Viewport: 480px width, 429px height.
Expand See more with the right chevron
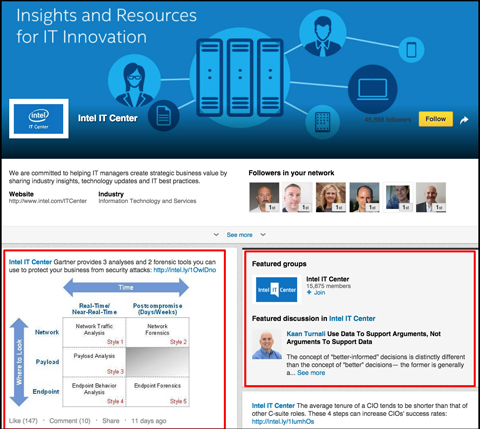point(263,235)
